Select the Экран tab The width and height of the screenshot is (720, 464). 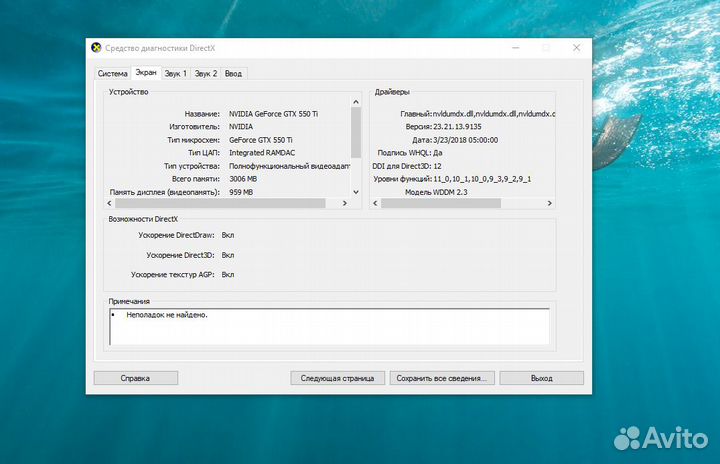pos(146,72)
